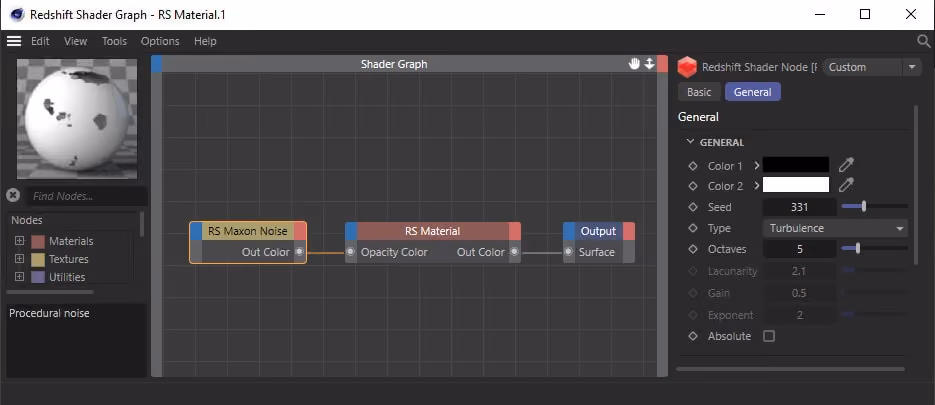Select the Output node title

point(598,231)
